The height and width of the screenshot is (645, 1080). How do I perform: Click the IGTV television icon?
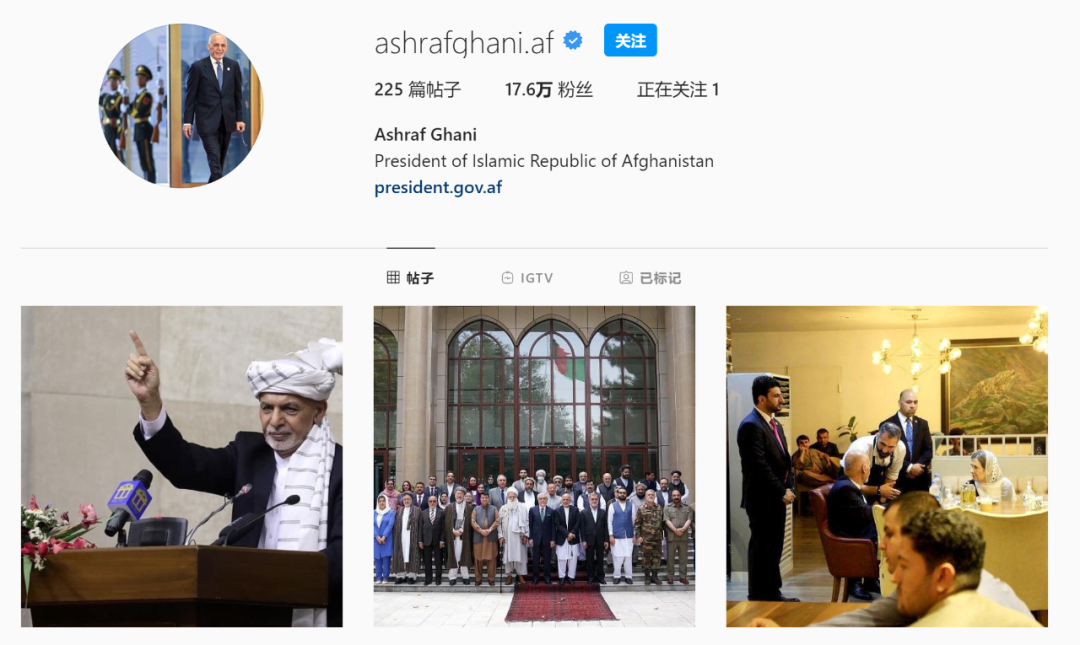508,278
